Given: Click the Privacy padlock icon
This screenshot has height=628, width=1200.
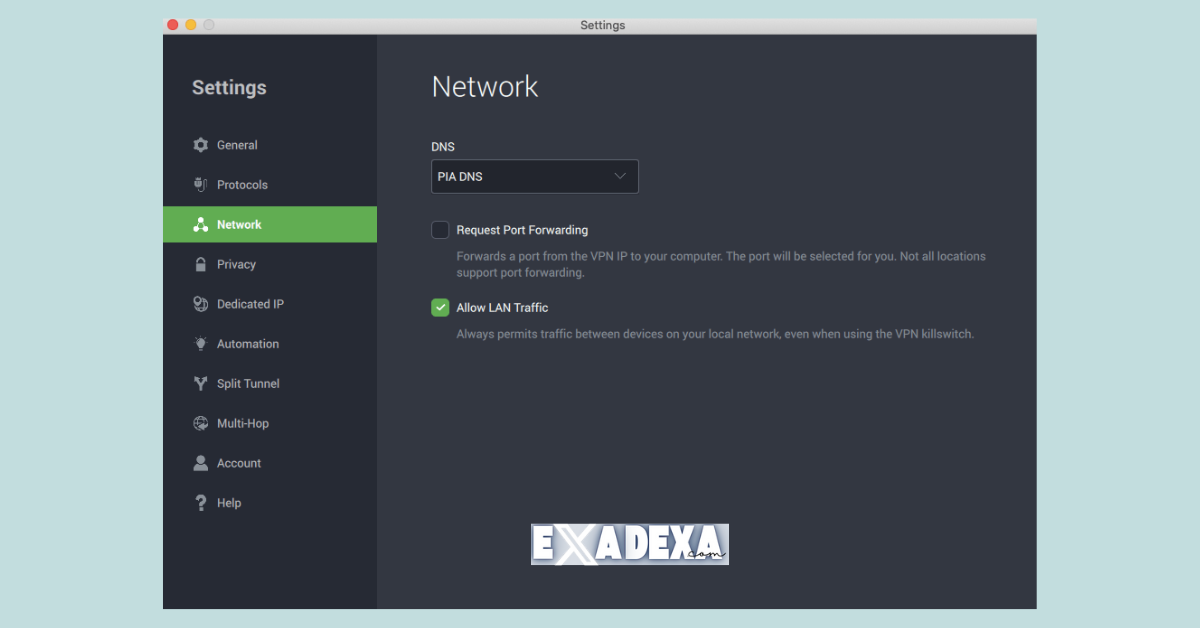Looking at the screenshot, I should (200, 264).
